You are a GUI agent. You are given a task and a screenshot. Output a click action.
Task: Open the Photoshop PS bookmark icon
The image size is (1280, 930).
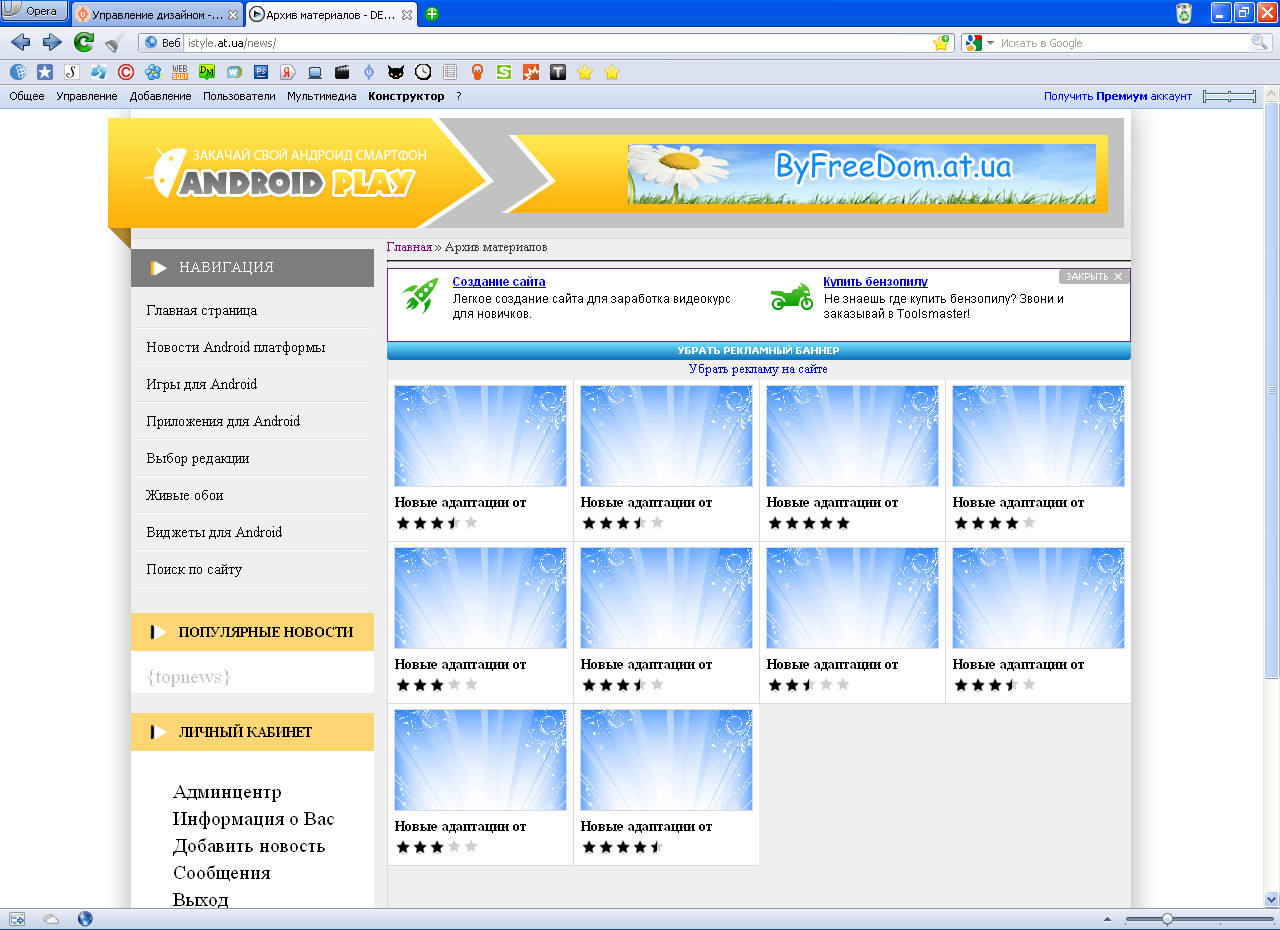coord(261,72)
